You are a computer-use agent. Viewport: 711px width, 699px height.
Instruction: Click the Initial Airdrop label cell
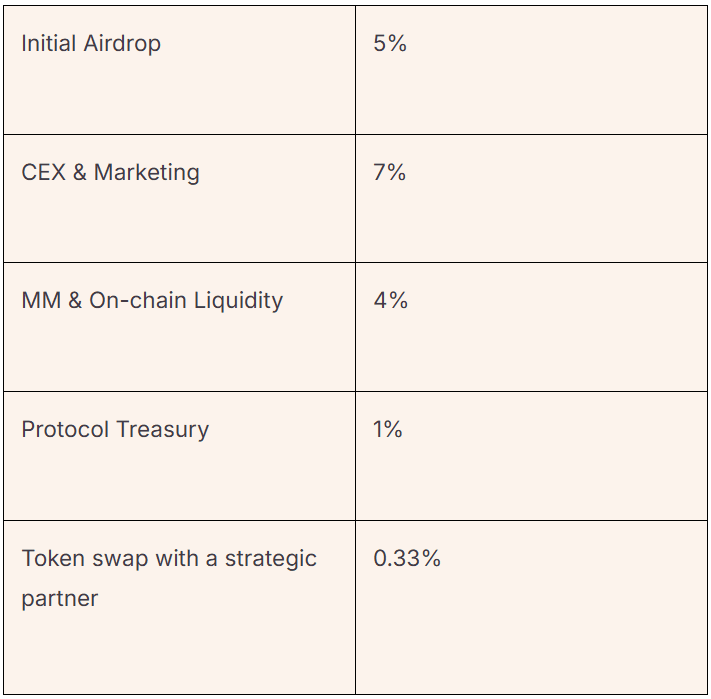coord(179,70)
